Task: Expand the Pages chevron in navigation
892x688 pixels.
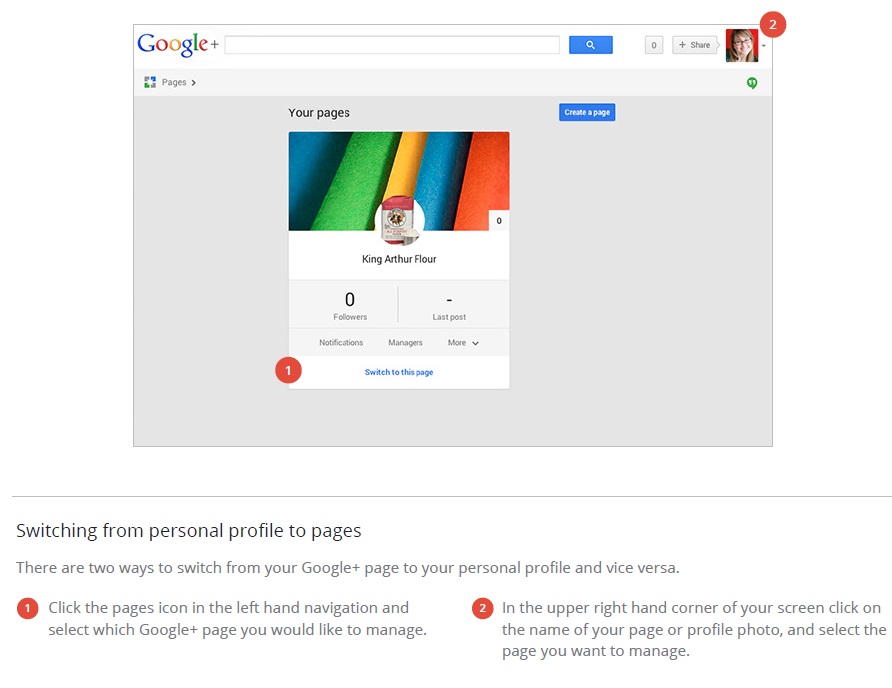Action: point(193,83)
